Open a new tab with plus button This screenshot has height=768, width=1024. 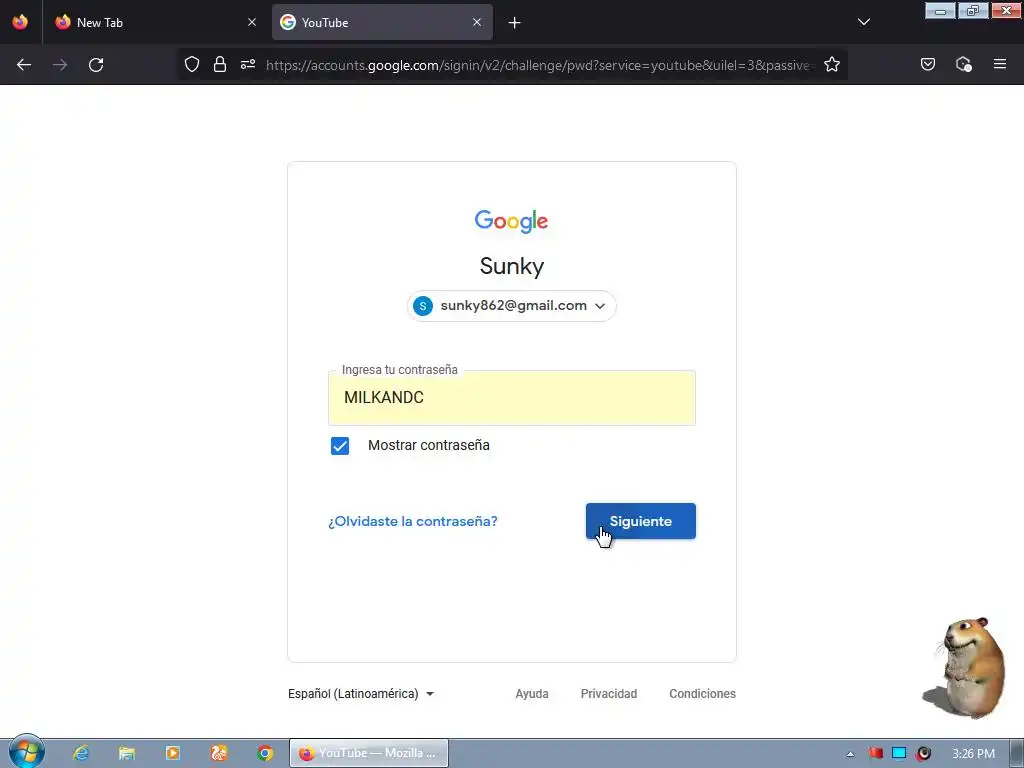[x=515, y=23]
